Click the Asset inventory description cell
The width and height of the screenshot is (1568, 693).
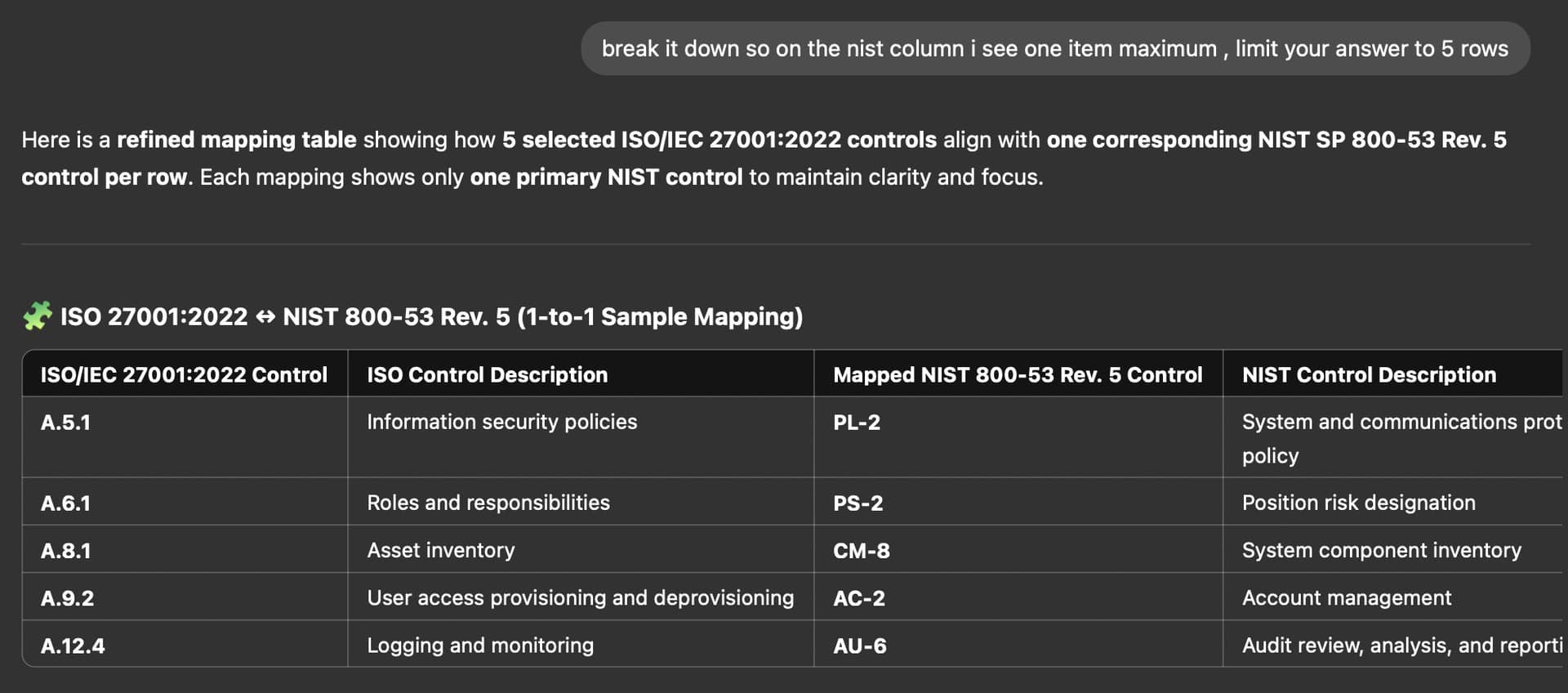[x=581, y=549]
